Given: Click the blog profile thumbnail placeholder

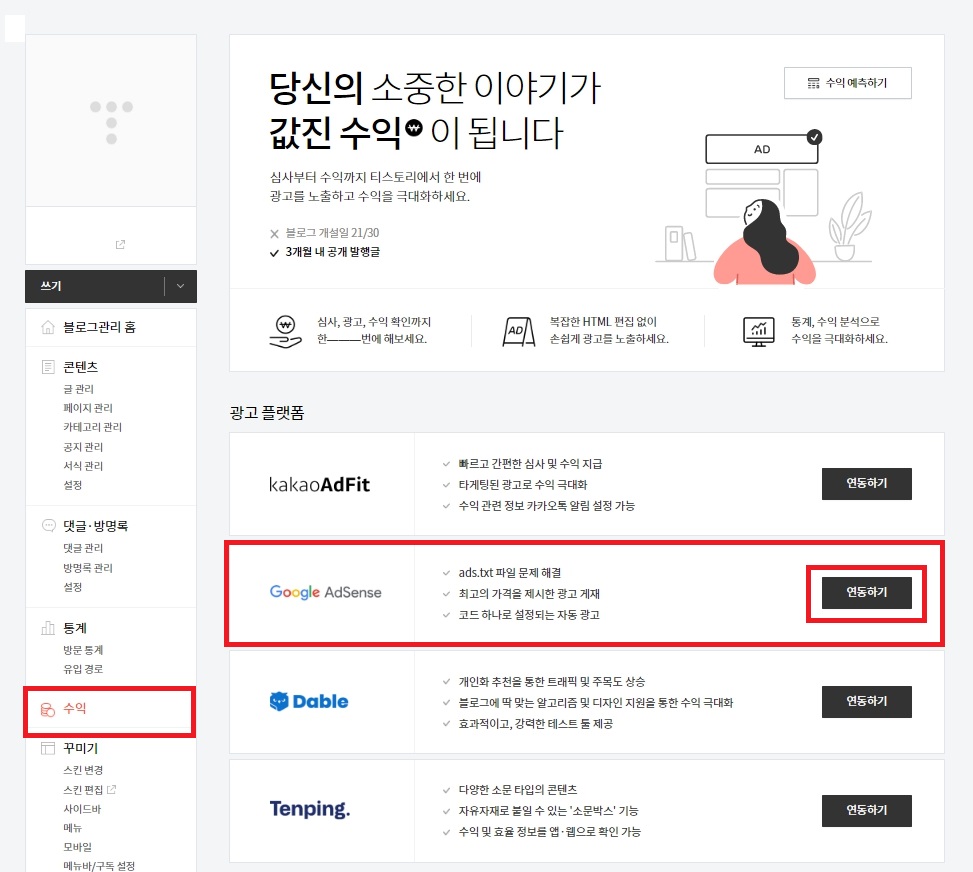Looking at the screenshot, I should (111, 121).
